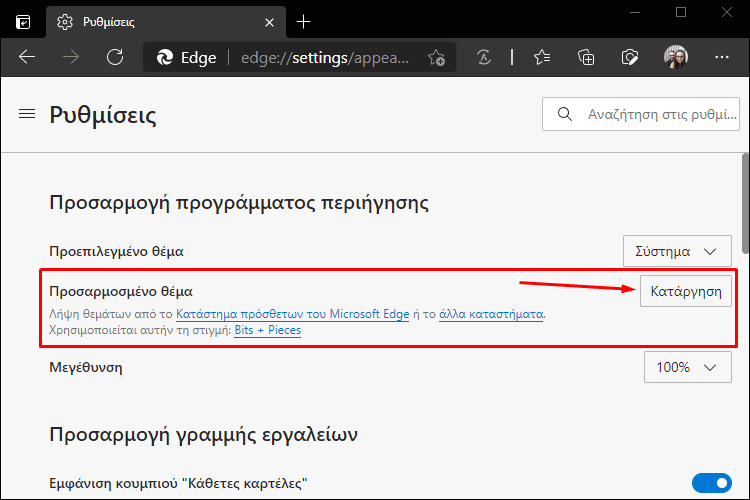Viewport: 750px width, 500px height.
Task: Click the Κατάργηση button
Action: pyautogui.click(x=685, y=291)
